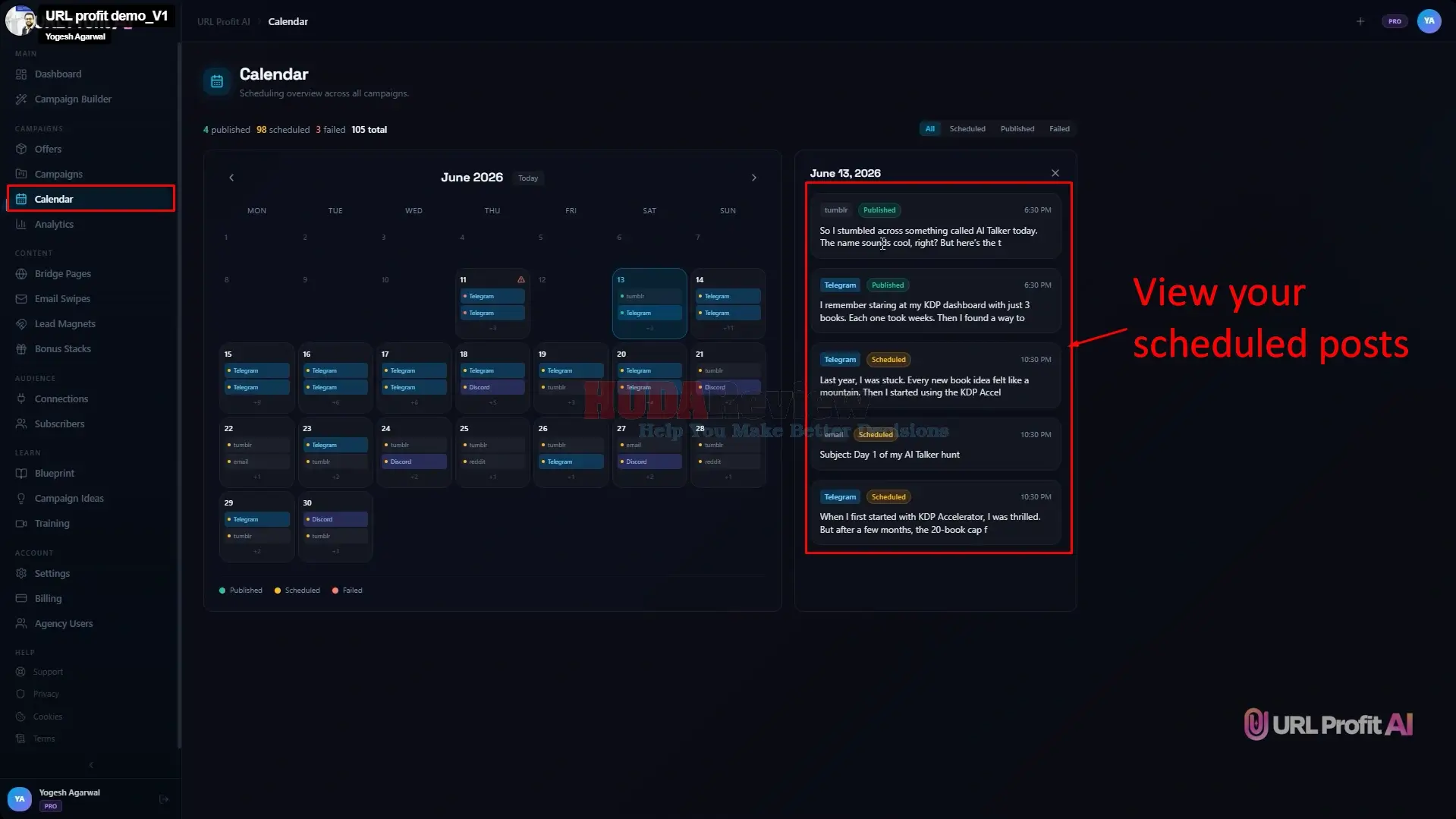This screenshot has width=1456, height=819.
Task: Click the Subscribers people icon
Action: tap(21, 424)
